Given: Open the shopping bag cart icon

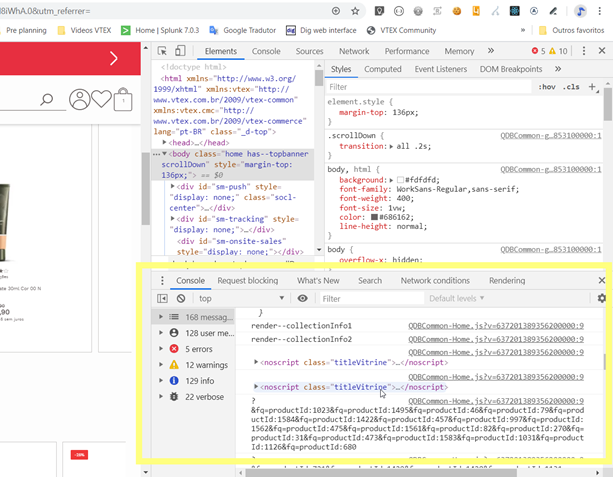Looking at the screenshot, I should tap(123, 100).
